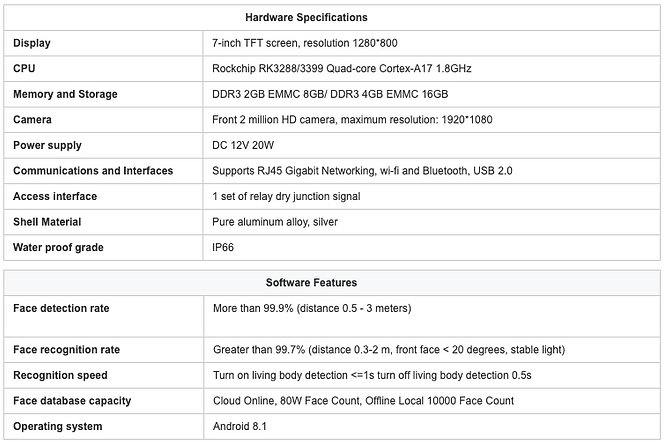
Task: Click the IP66 waterproof grade value
Action: point(225,247)
